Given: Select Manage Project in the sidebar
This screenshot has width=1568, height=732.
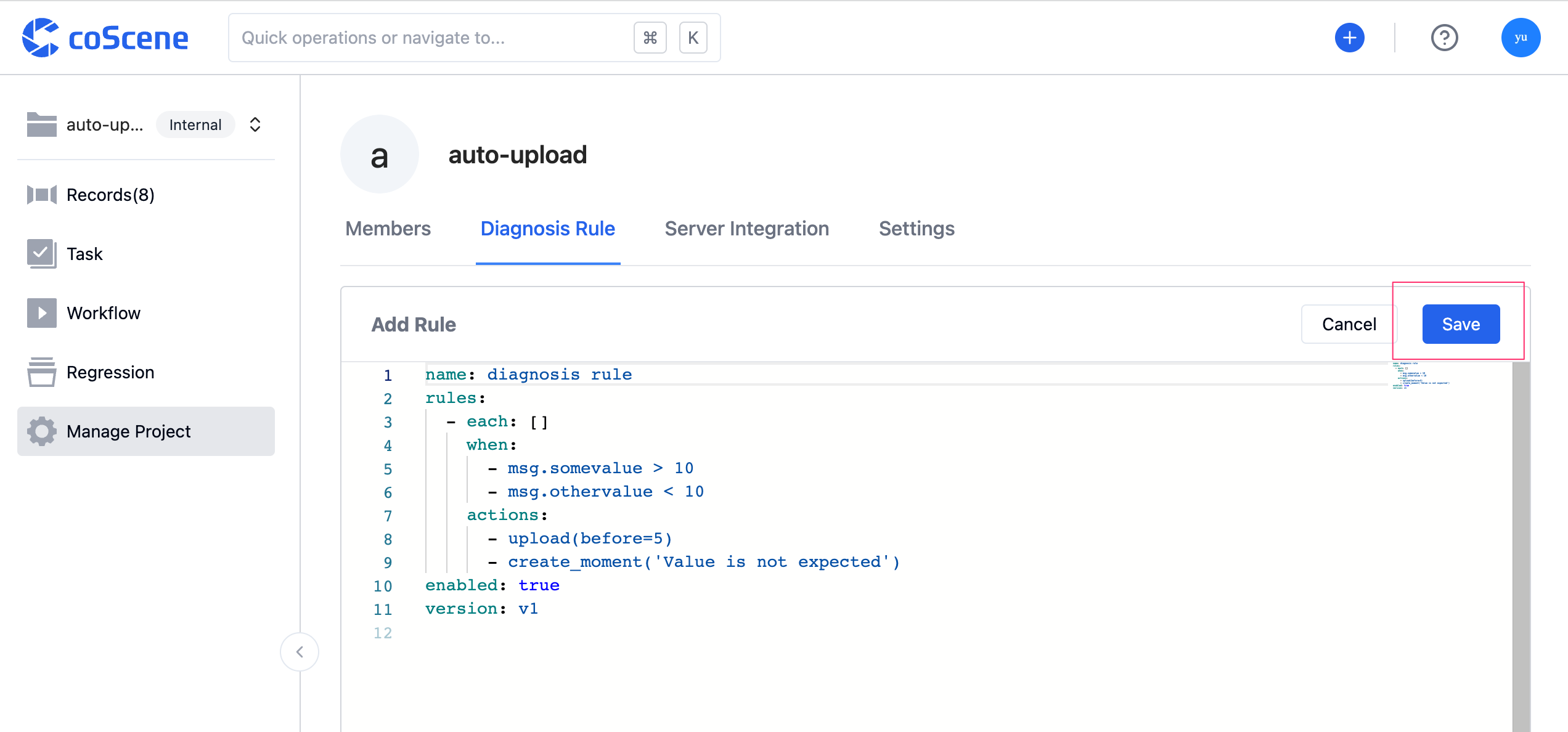Looking at the screenshot, I should (x=146, y=431).
